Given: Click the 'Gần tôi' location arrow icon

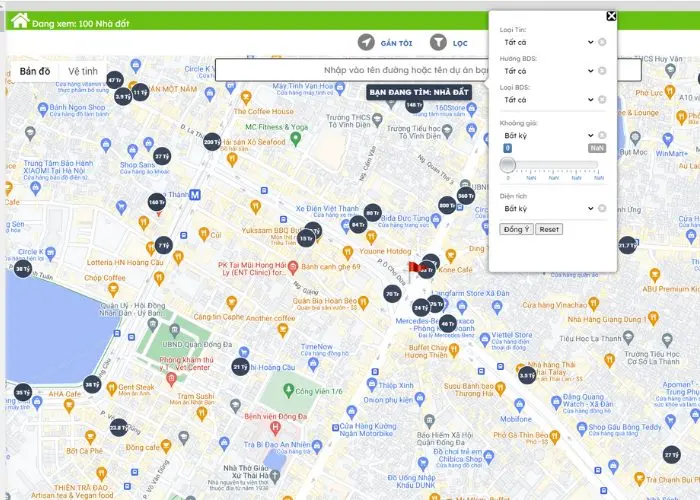Looking at the screenshot, I should click(x=367, y=42).
